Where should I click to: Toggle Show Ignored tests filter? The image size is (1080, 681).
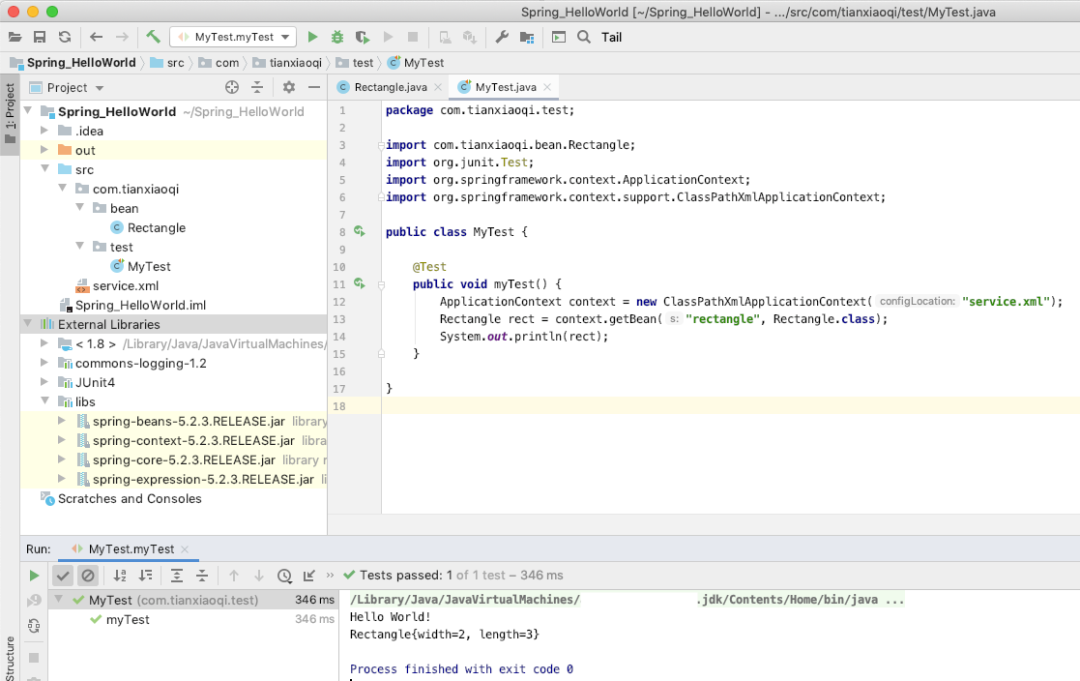click(x=88, y=575)
